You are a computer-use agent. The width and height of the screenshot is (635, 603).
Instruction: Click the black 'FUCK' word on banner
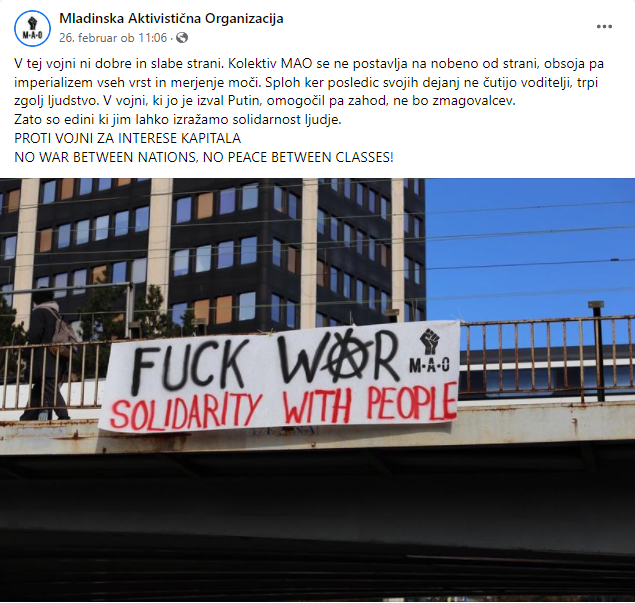[x=189, y=365]
